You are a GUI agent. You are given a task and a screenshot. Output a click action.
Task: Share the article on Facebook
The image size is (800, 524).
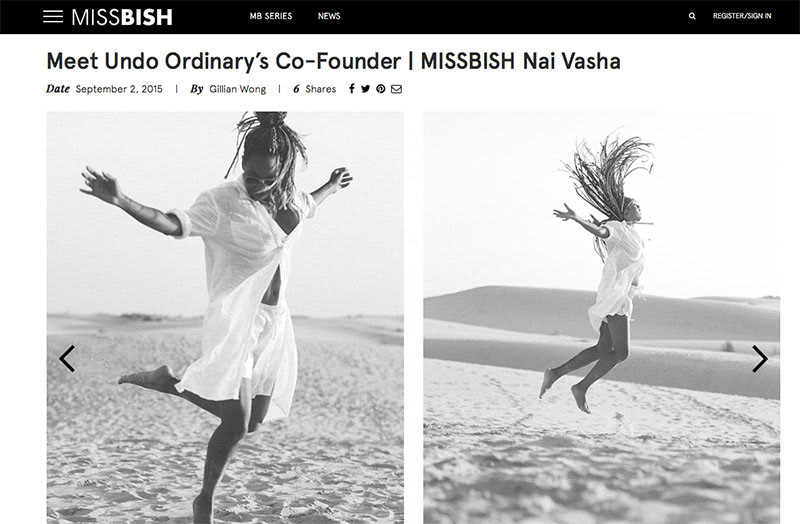point(352,89)
